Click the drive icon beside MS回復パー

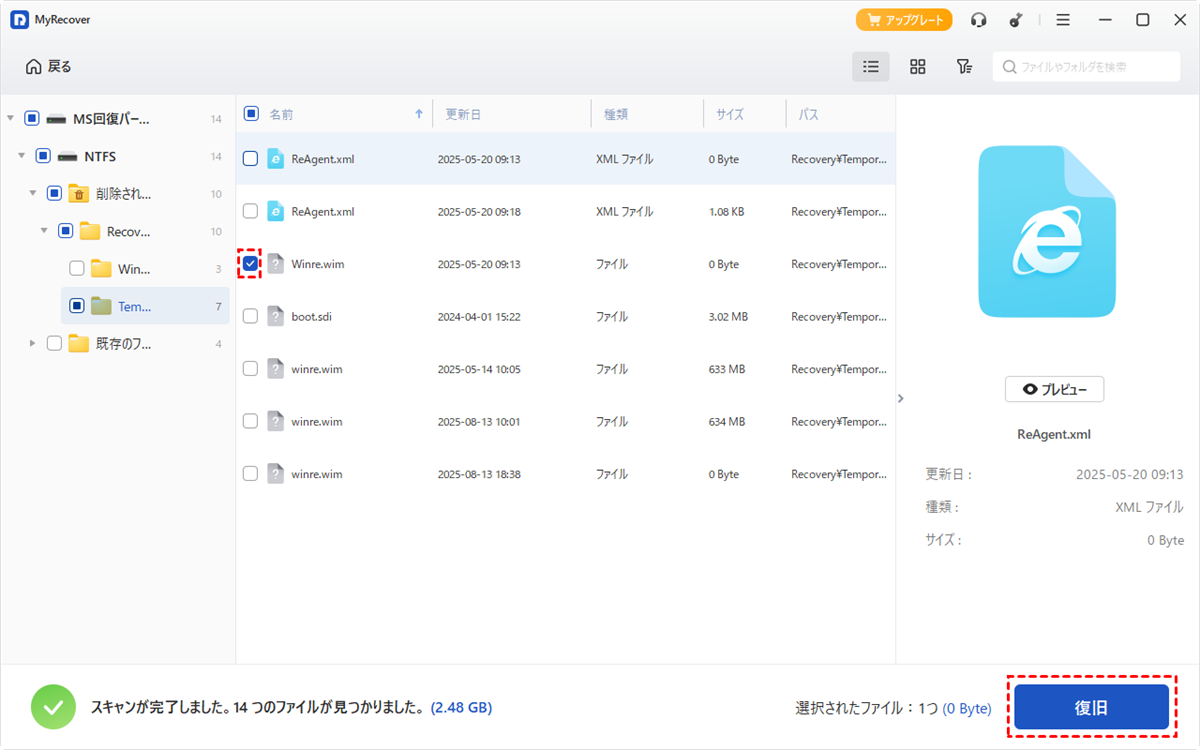click(56, 119)
